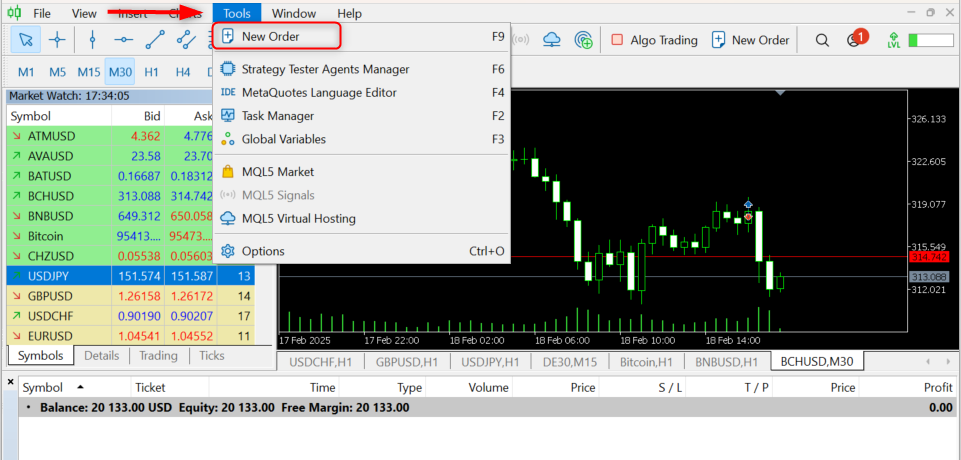Open MQL5 Market entry
Screen dimensions: 961x460
click(362, 172)
